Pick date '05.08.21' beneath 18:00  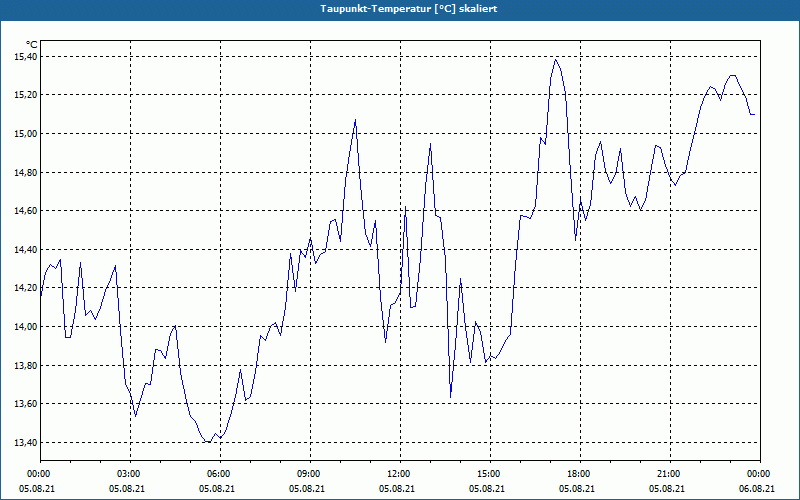pyautogui.click(x=577, y=488)
